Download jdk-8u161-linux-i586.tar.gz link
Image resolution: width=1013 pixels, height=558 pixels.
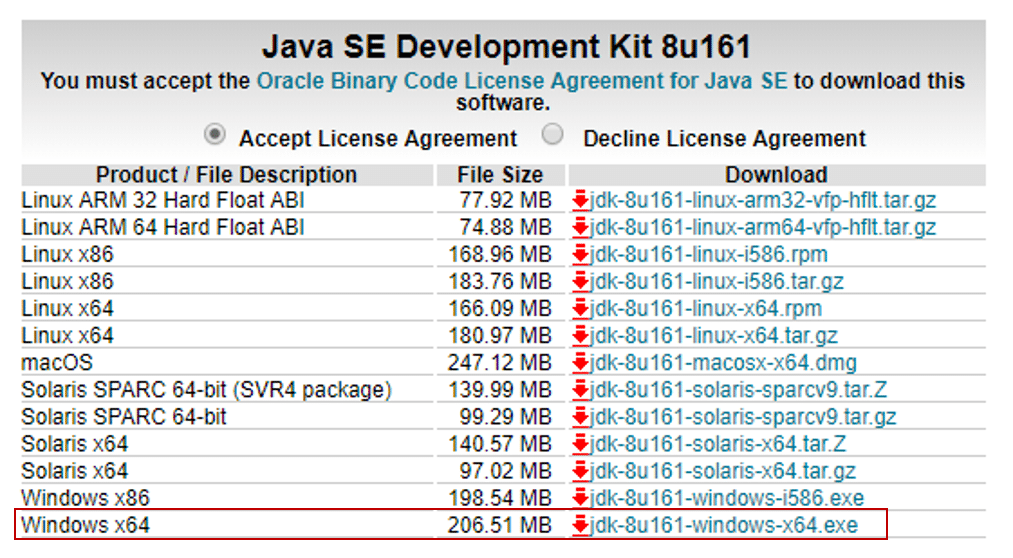coord(716,282)
